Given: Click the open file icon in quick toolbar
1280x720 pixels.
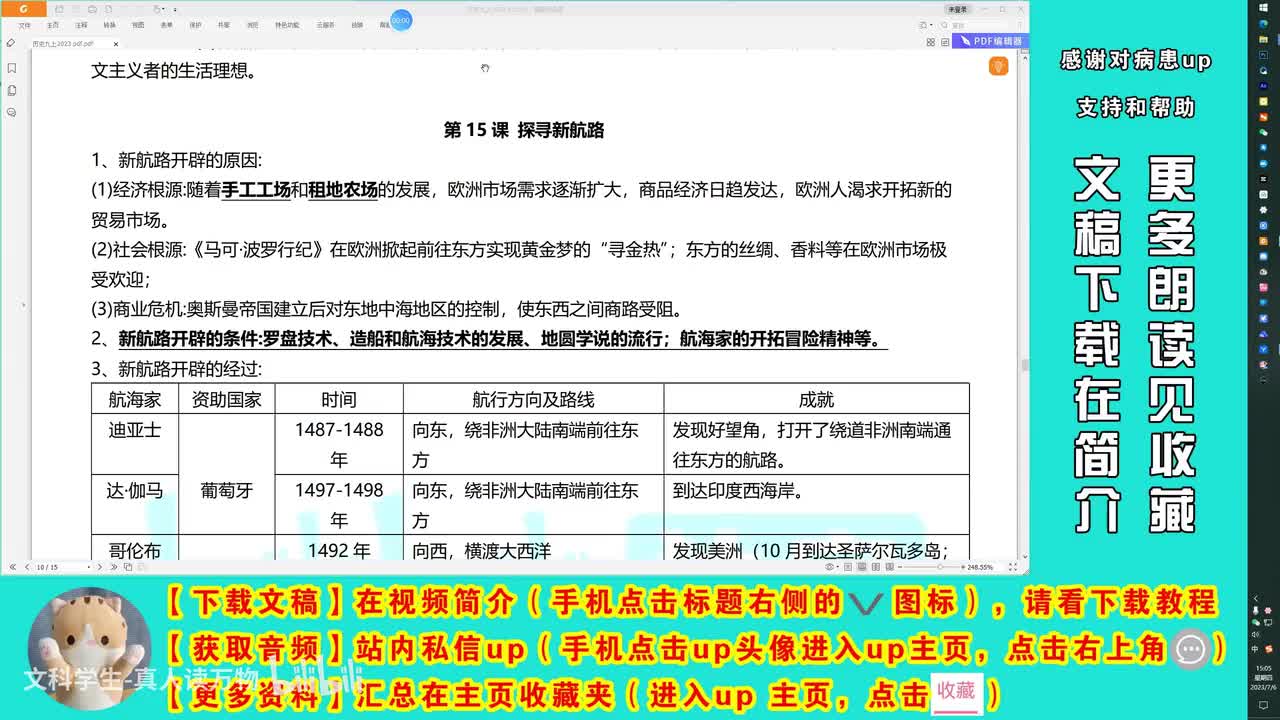Looking at the screenshot, I should click(60, 10).
